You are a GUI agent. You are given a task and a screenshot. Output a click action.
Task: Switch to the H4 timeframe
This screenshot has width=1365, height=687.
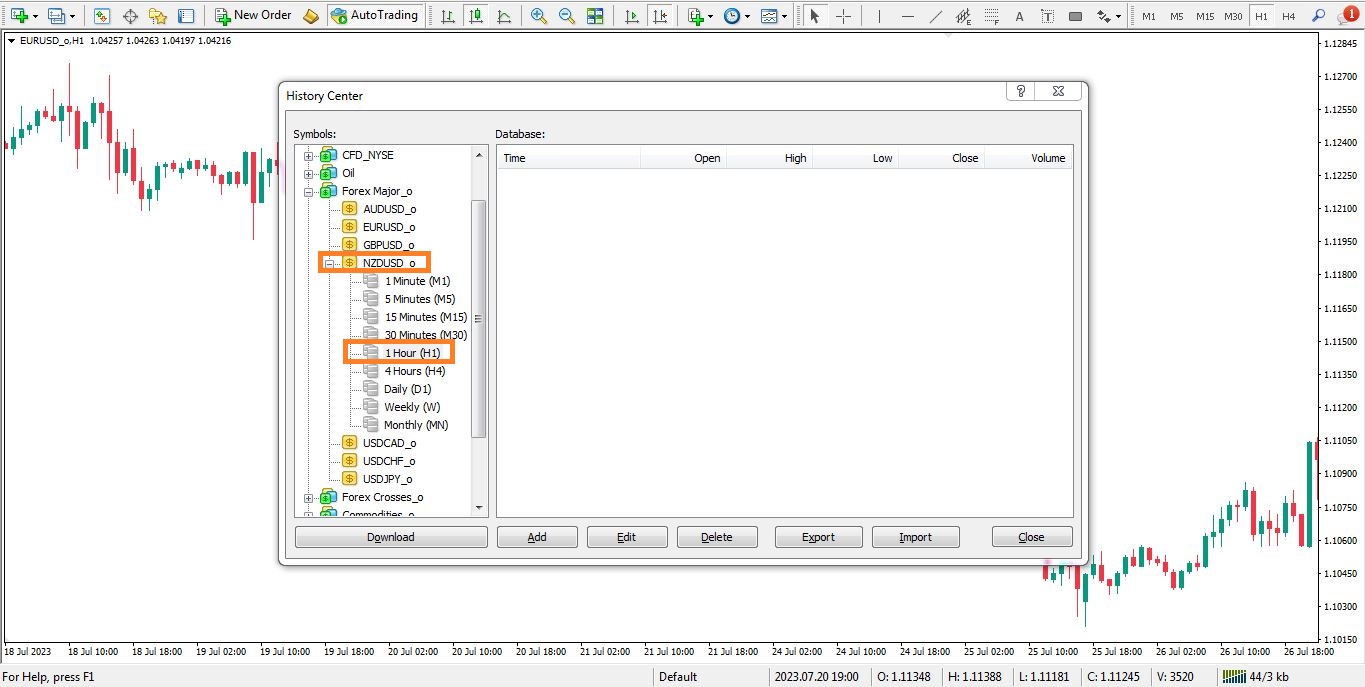click(1289, 16)
